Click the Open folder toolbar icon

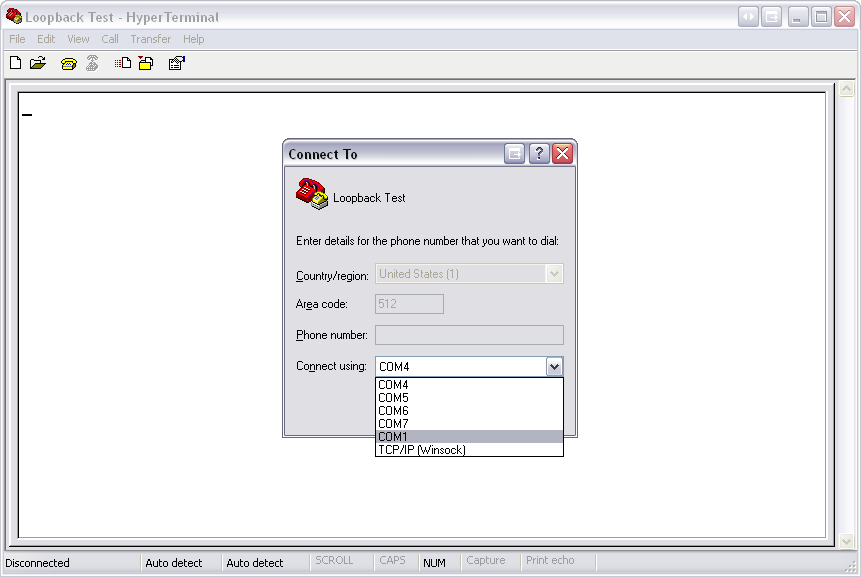(38, 63)
